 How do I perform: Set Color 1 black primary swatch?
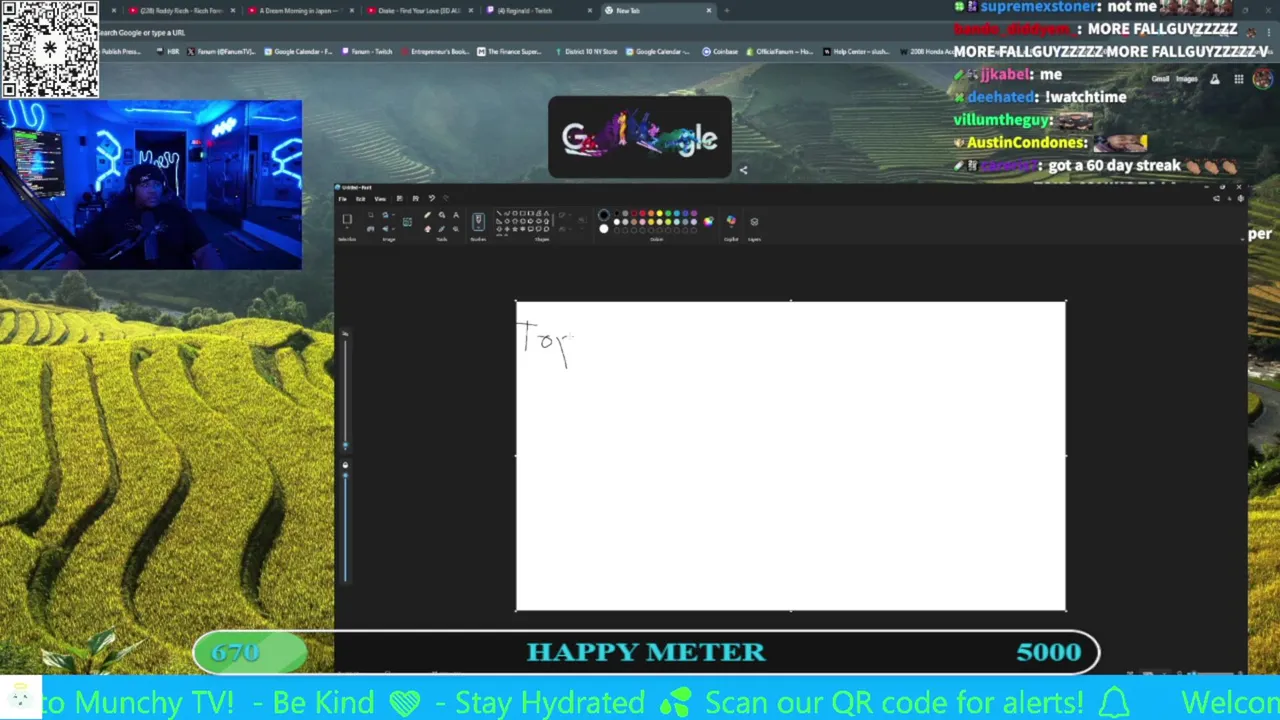tap(603, 215)
